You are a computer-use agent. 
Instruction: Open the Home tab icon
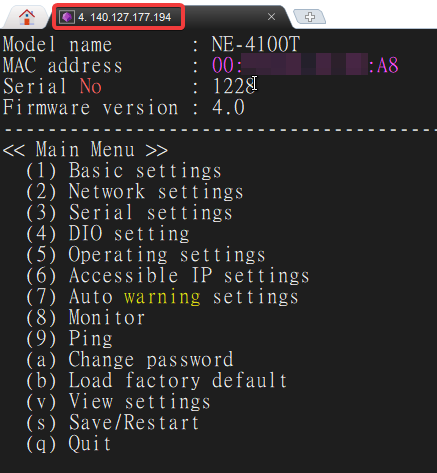point(27,17)
